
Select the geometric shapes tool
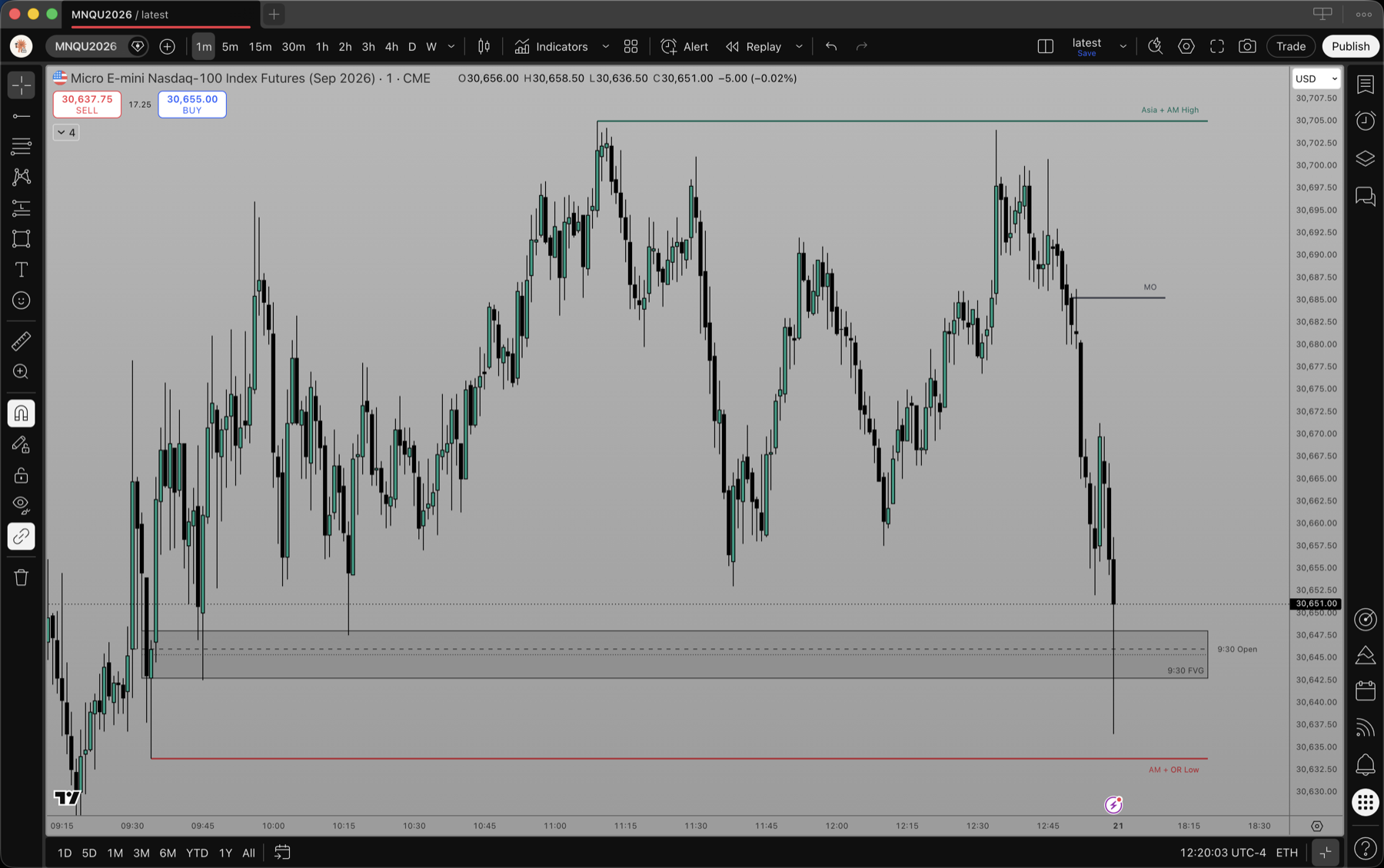point(22,238)
